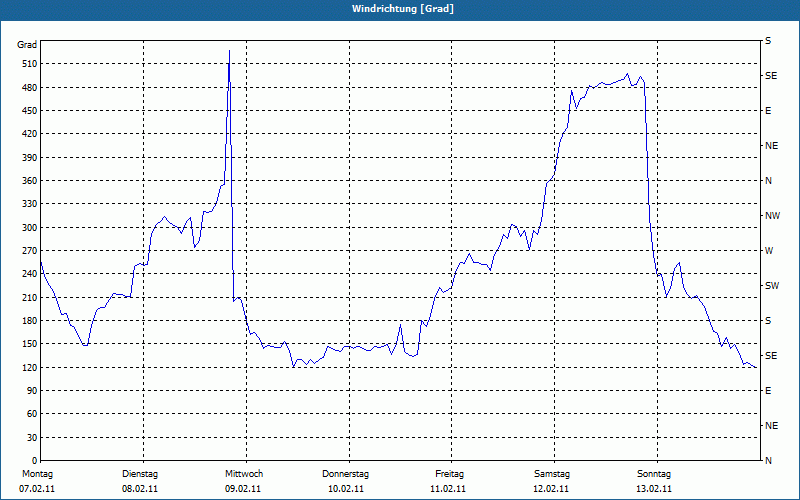Select the 420 y-axis tick label
Screen dimensions: 800x500
click(29, 134)
